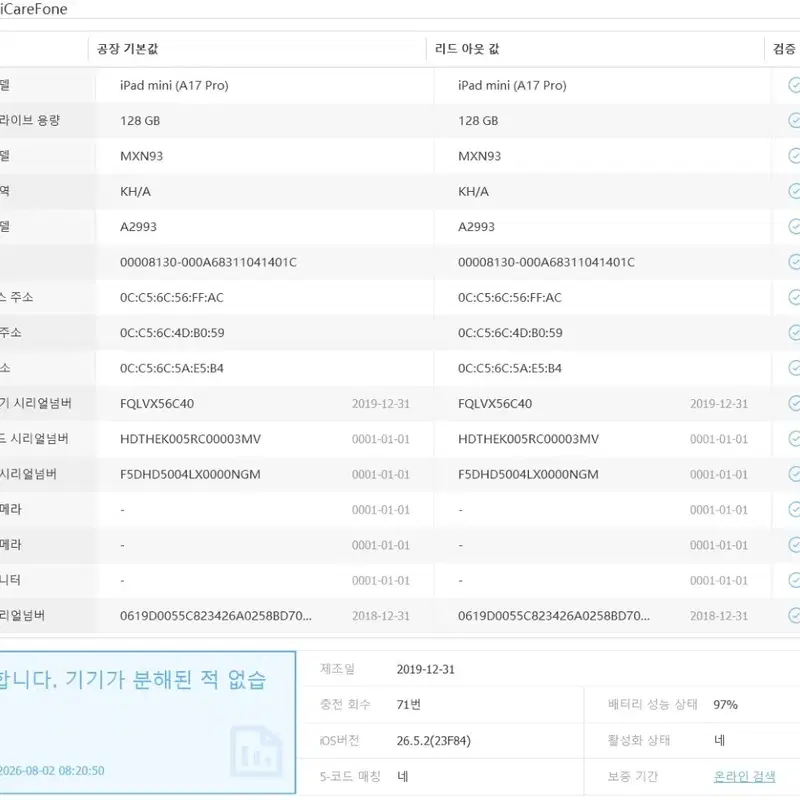The width and height of the screenshot is (800, 800).
Task: Click the 배터리 성능 상태 label
Action: (x=653, y=705)
